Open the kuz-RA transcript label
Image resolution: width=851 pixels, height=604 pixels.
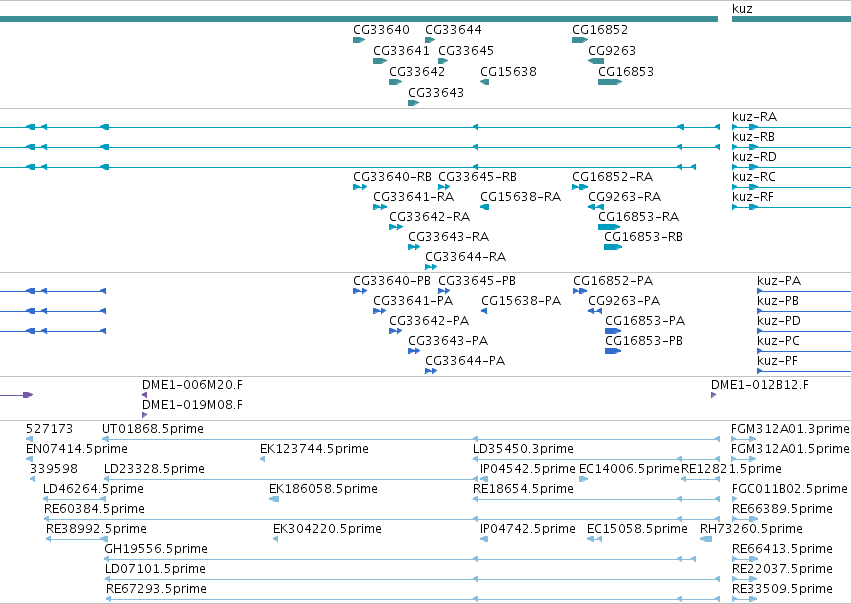tap(754, 117)
